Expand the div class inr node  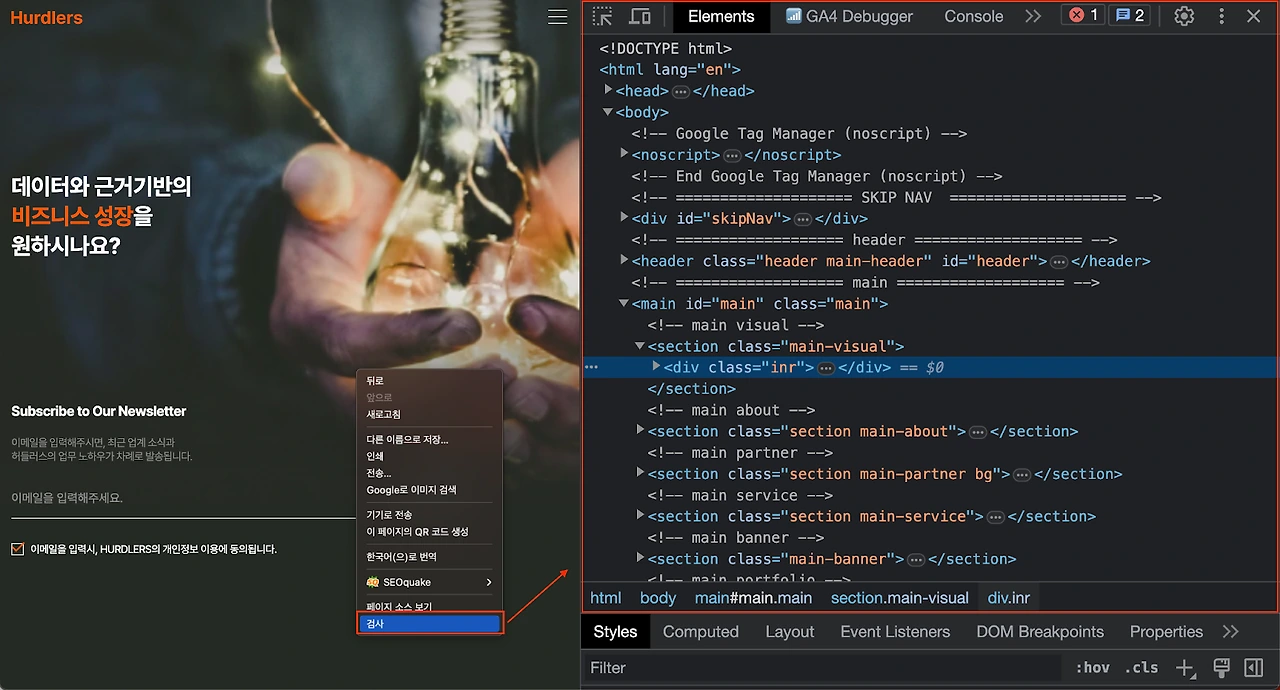pyautogui.click(x=656, y=367)
